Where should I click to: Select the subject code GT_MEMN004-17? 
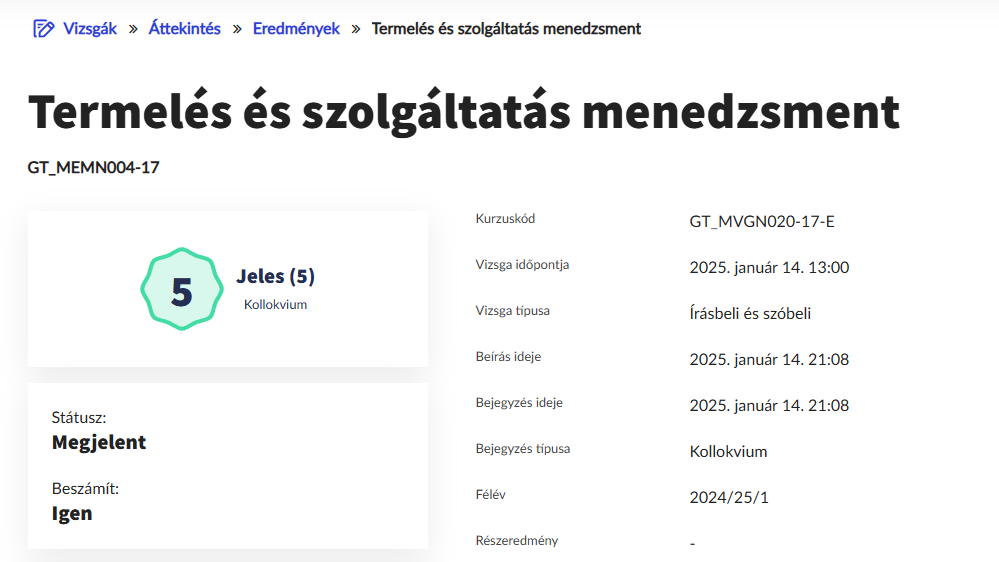94,167
